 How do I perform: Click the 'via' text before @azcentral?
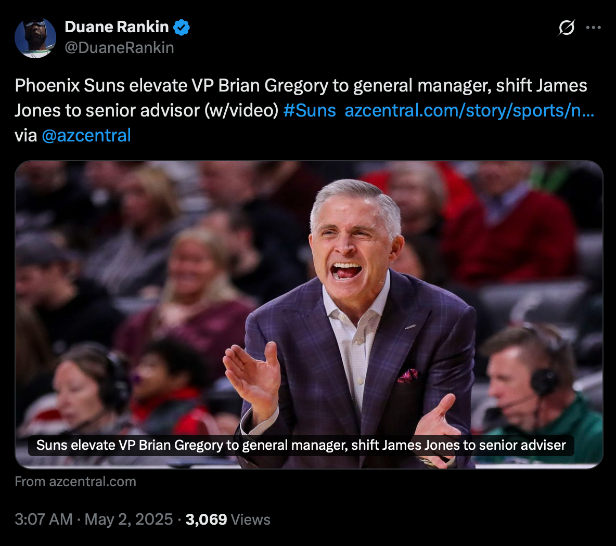26,136
